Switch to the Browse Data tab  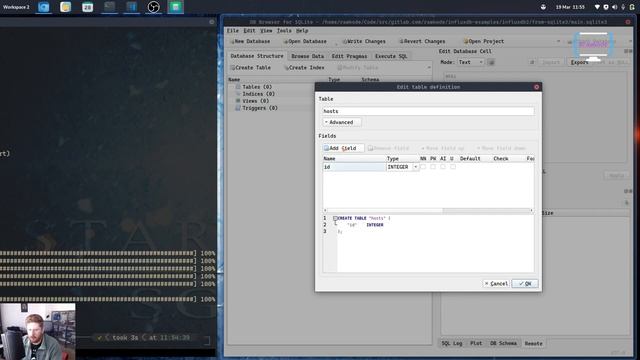[x=307, y=56]
